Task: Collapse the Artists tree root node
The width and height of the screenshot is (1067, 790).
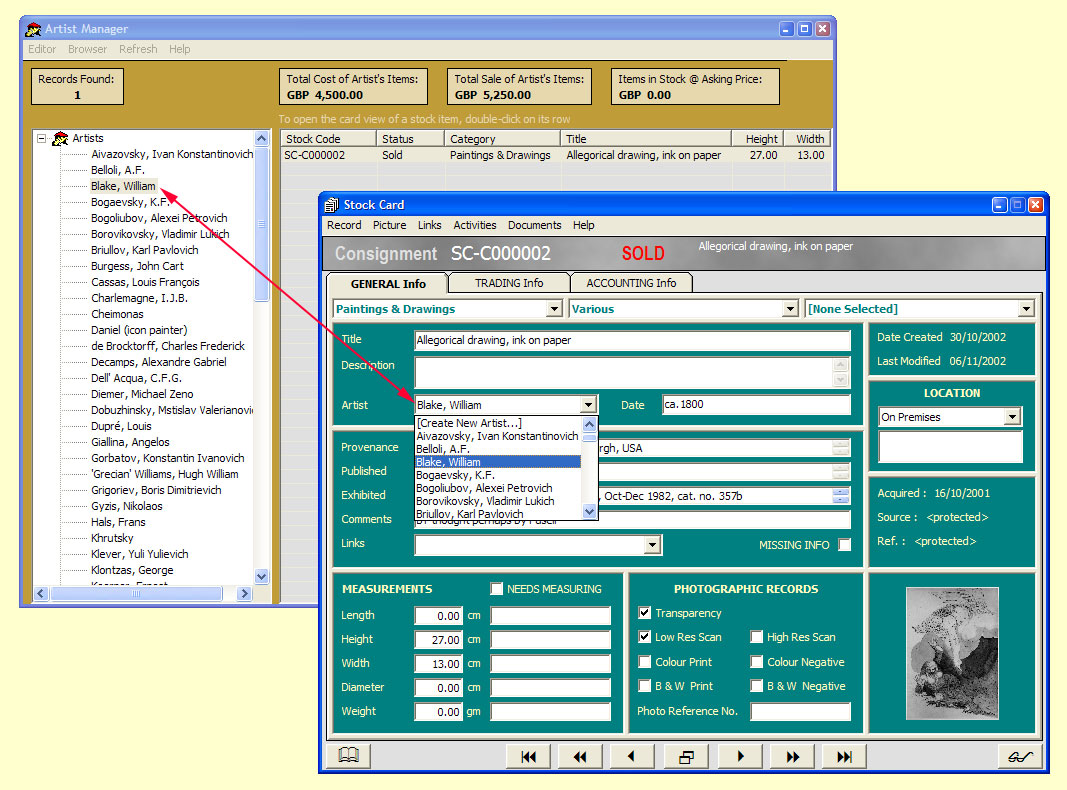Action: tap(42, 139)
